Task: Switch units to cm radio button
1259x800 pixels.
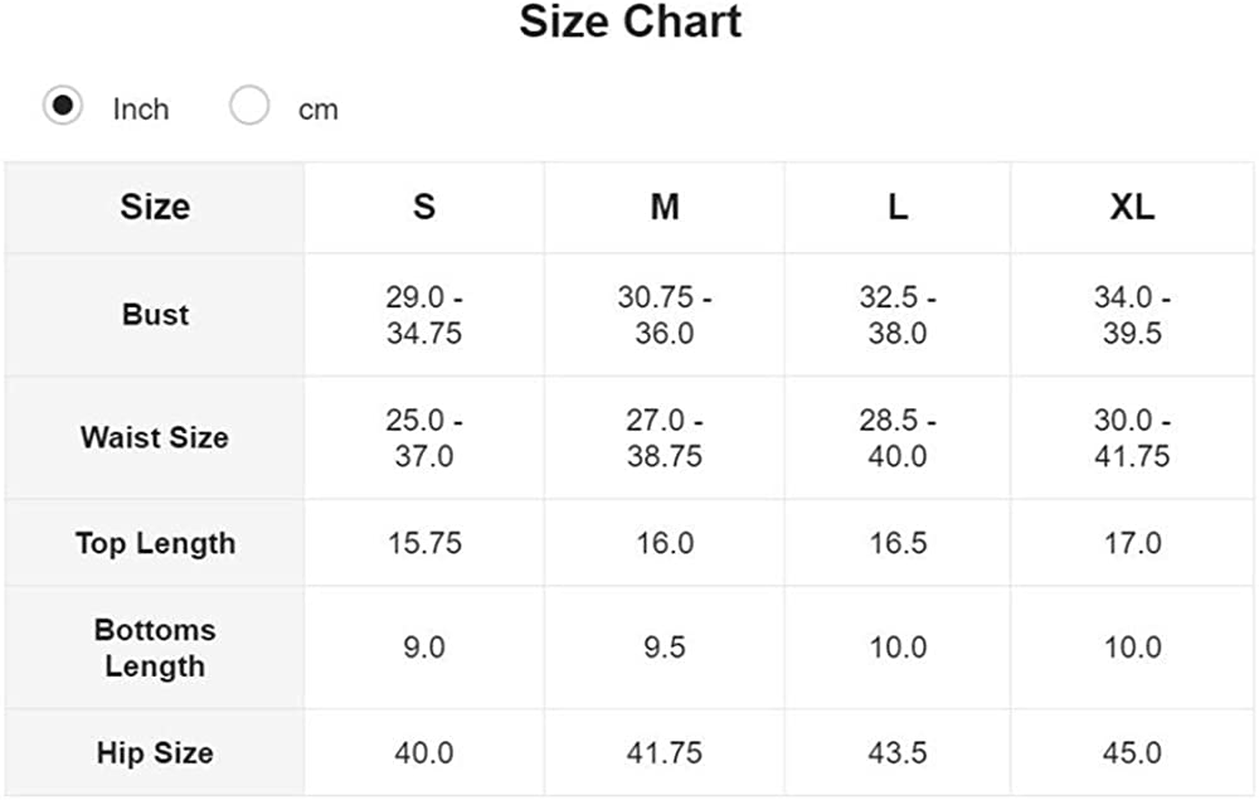Action: point(249,106)
